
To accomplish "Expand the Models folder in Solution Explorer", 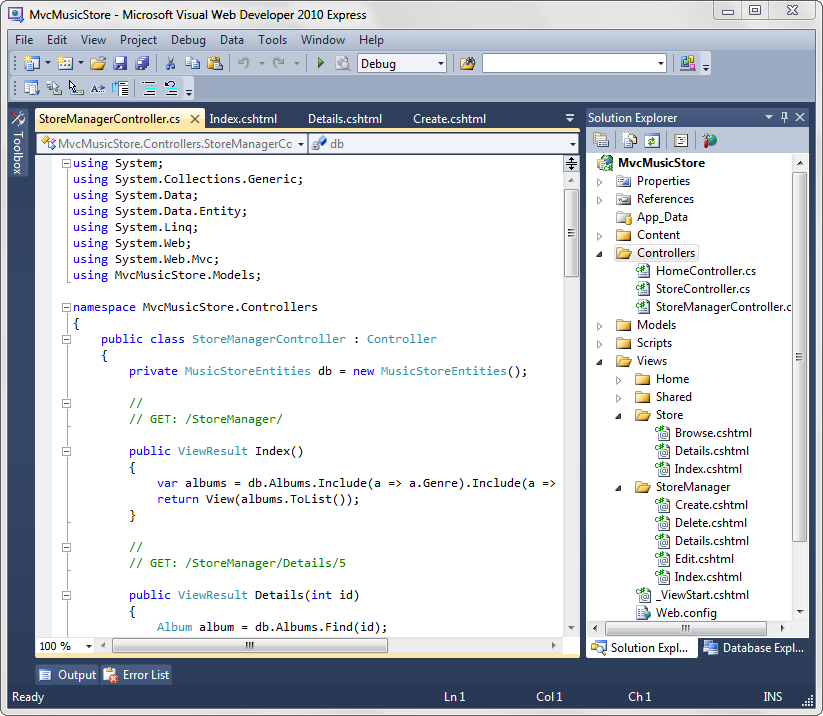I will pos(600,326).
